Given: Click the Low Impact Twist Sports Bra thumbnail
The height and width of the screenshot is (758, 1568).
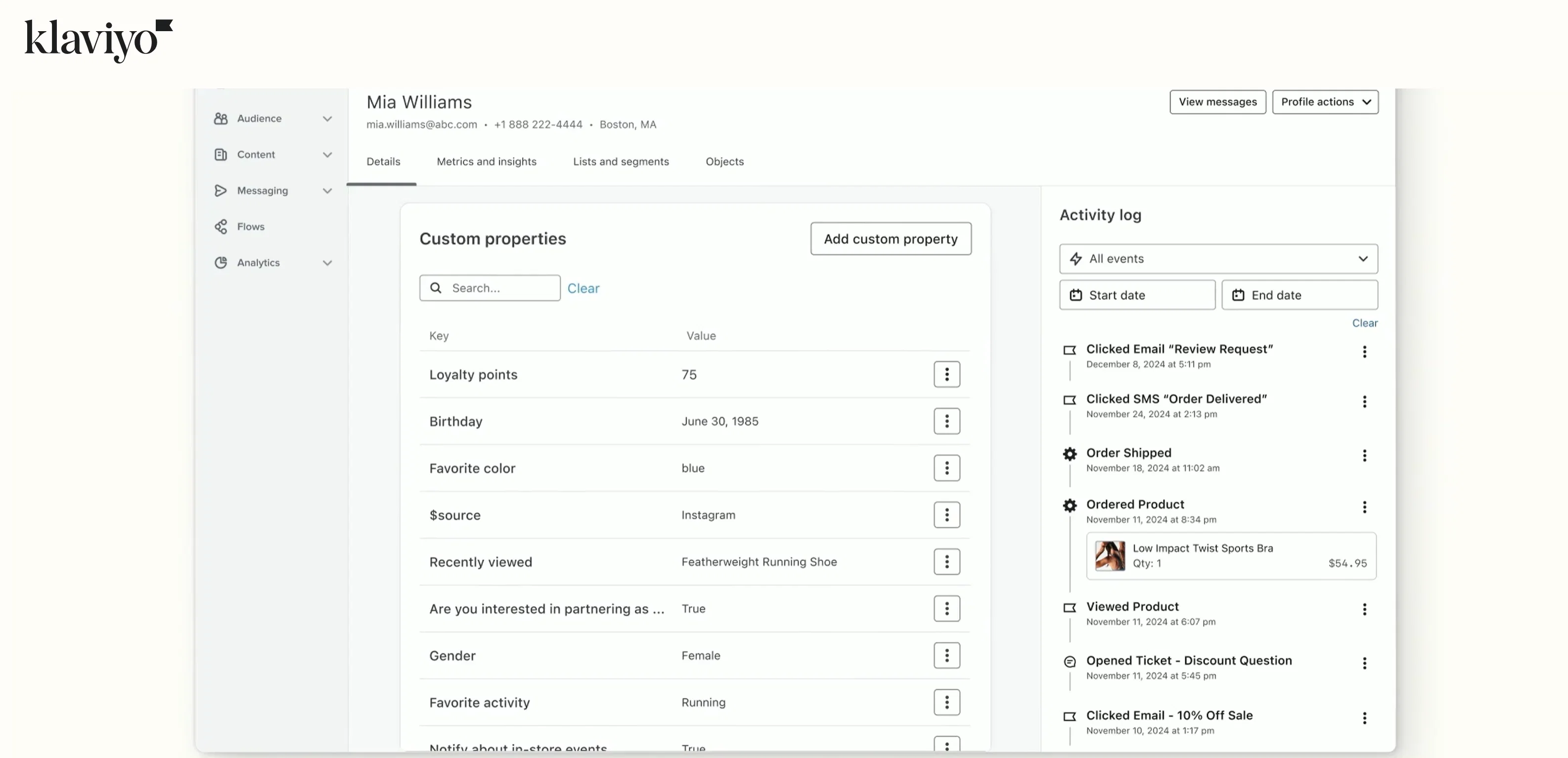Looking at the screenshot, I should click(x=1110, y=556).
